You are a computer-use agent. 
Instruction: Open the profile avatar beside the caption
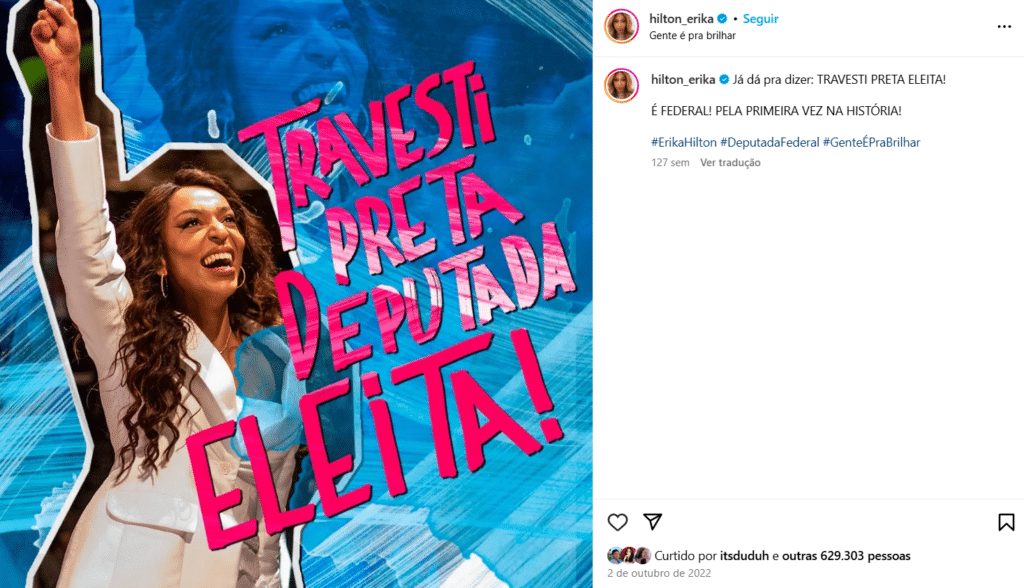coord(621,86)
